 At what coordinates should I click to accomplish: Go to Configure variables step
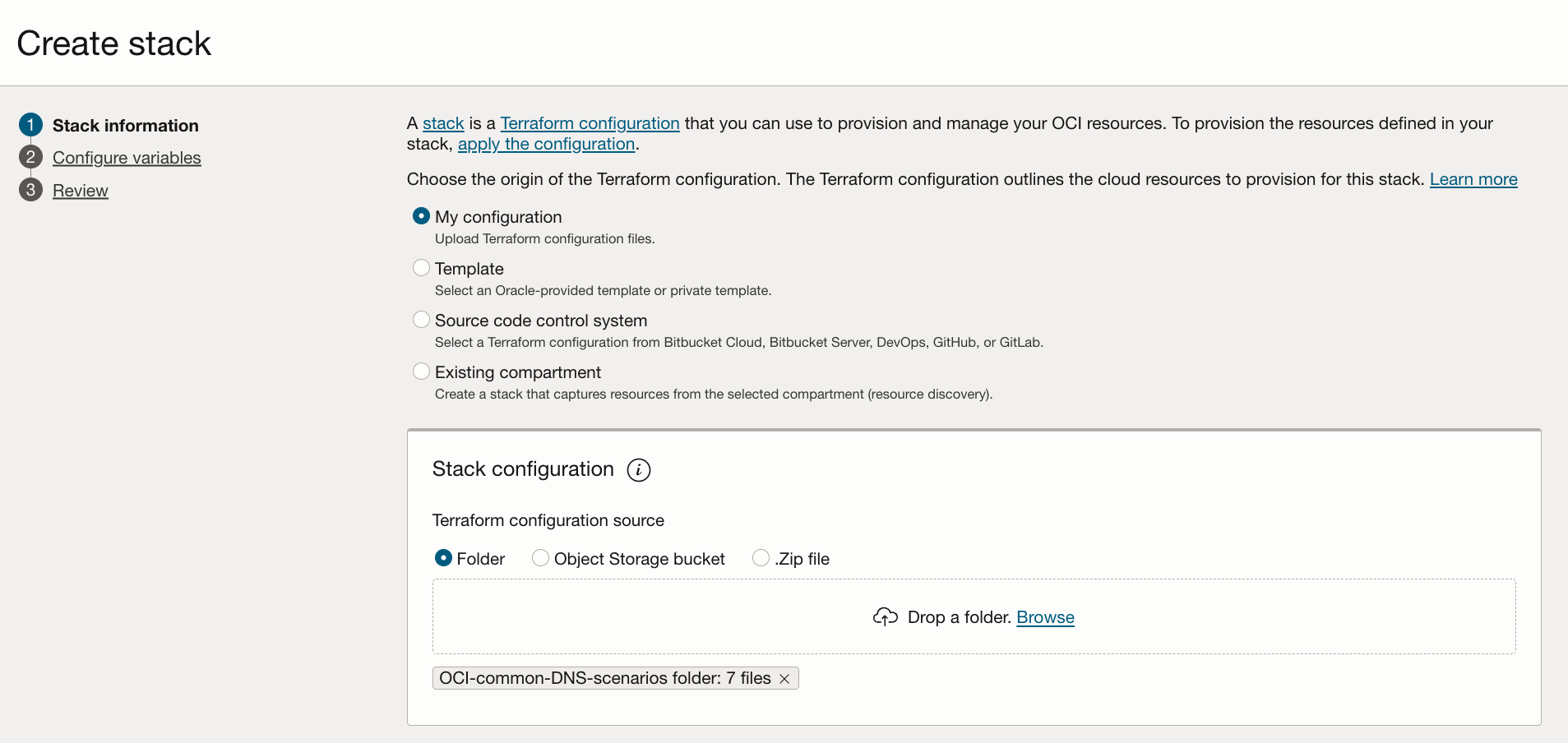(127, 158)
